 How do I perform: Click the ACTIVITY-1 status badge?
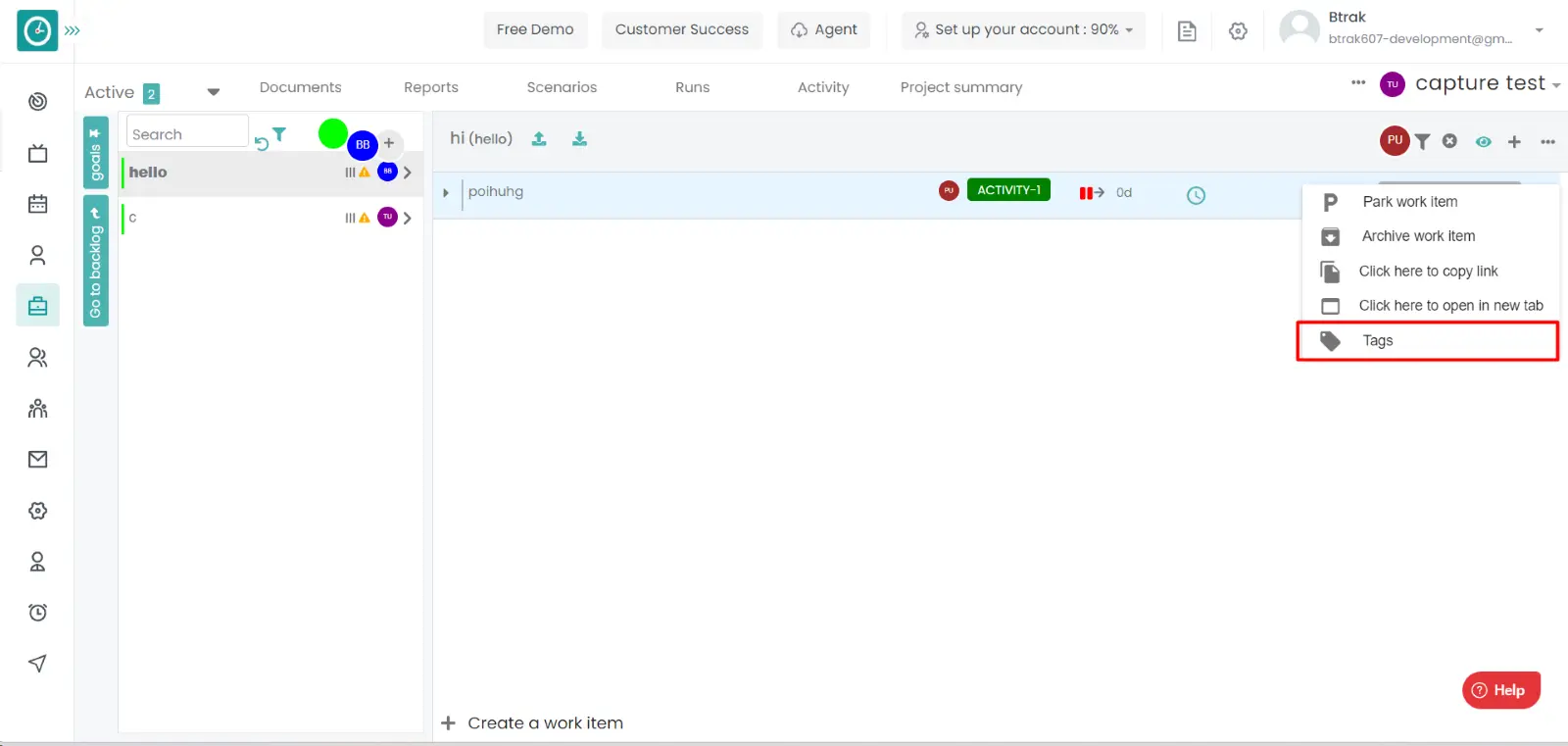pos(1008,190)
